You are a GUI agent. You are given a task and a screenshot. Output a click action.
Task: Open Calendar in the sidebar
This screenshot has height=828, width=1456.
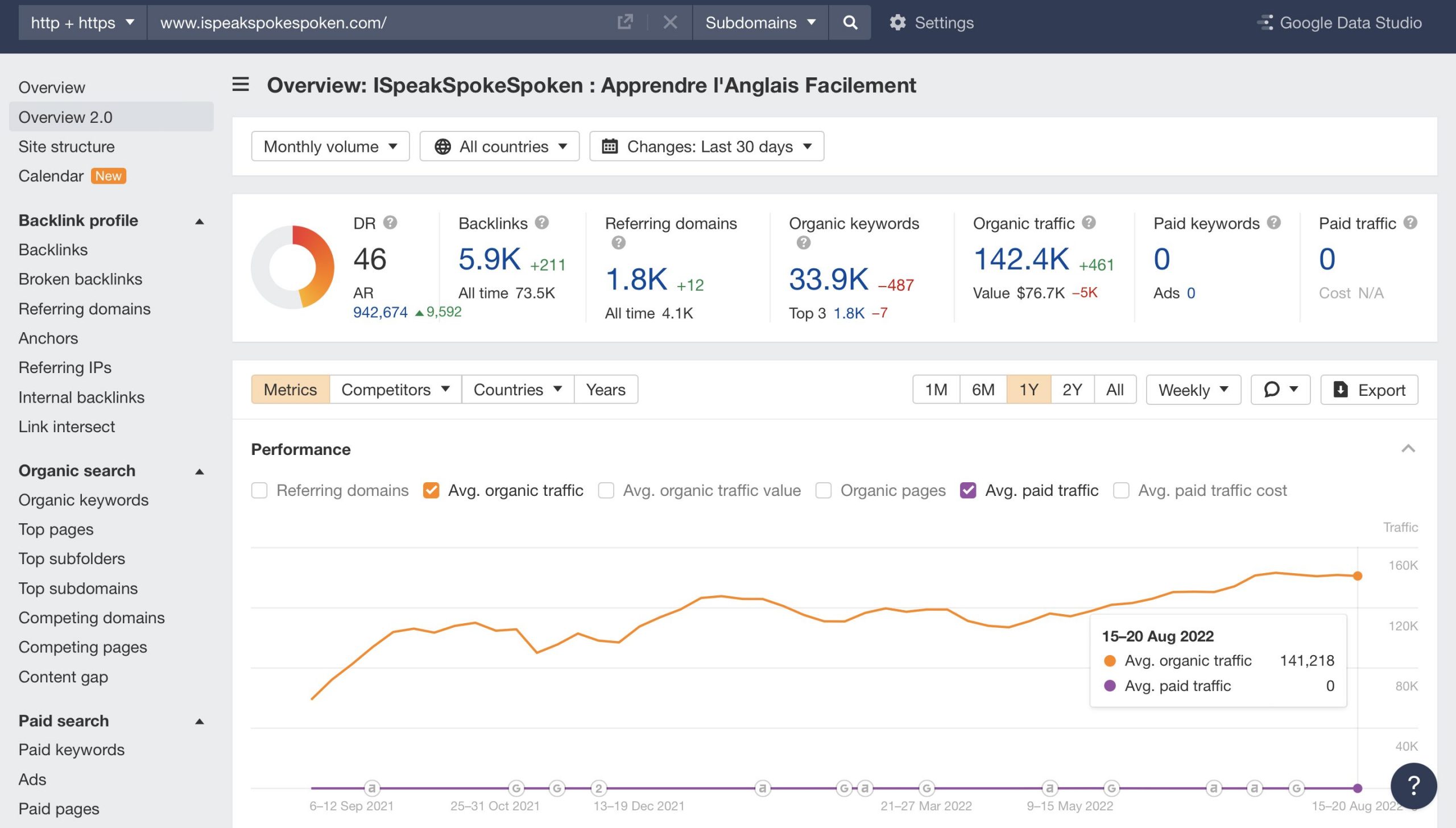51,176
